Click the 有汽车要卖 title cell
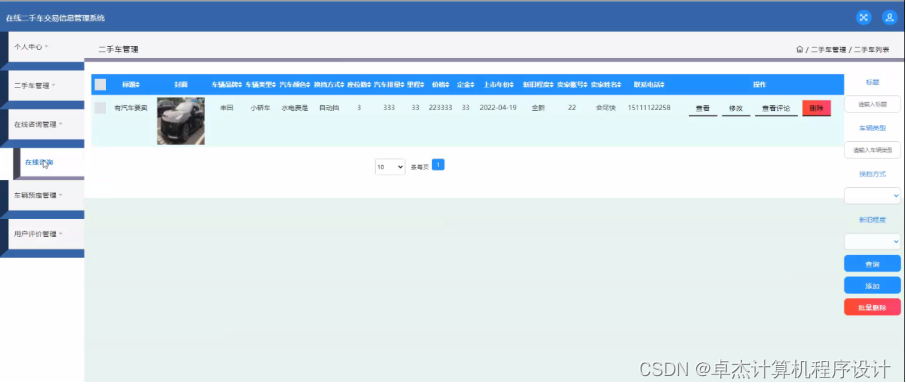 pyautogui.click(x=131, y=108)
